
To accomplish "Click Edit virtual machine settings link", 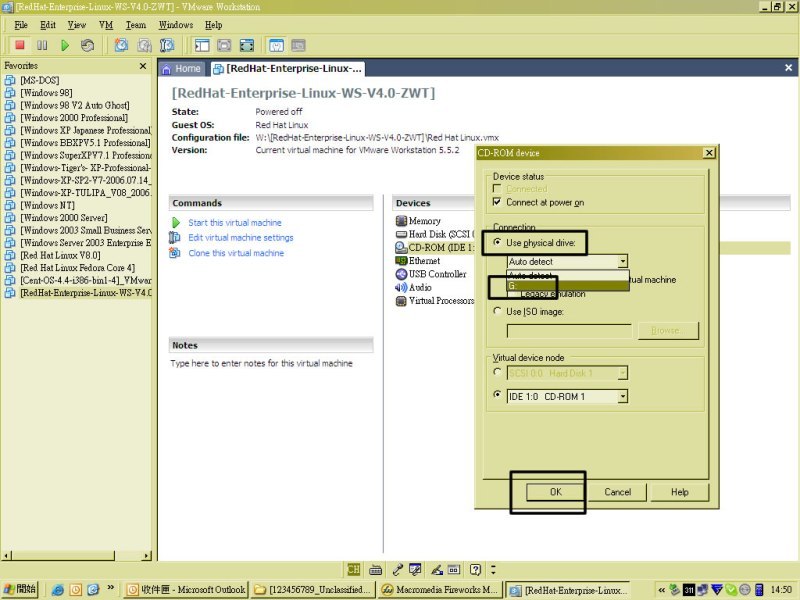I will coord(241,238).
